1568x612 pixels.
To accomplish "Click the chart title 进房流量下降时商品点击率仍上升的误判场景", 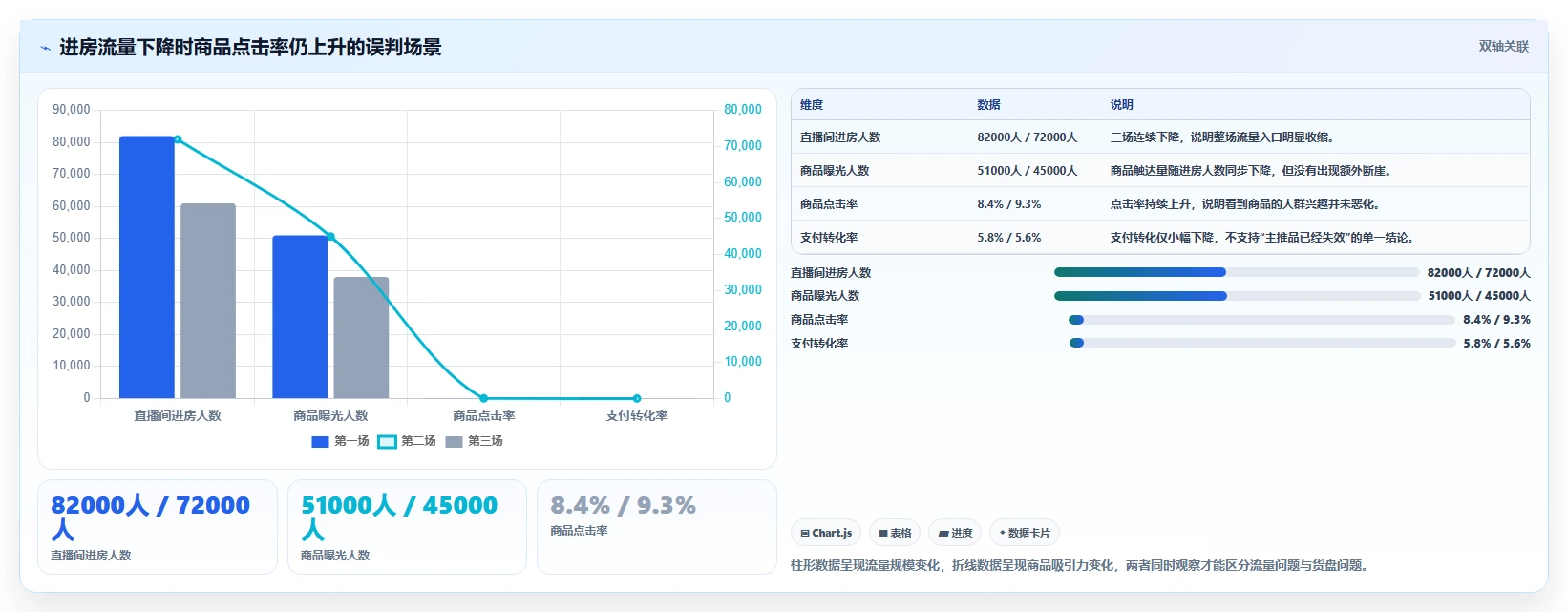I will [x=250, y=48].
